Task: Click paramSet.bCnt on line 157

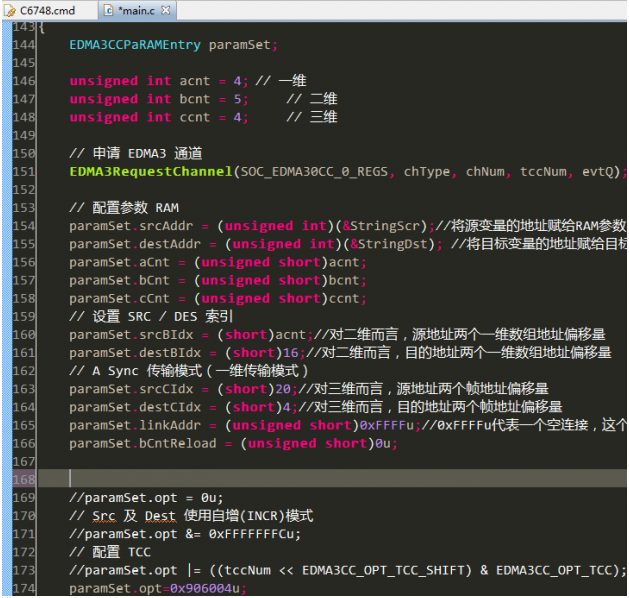Action: (119, 280)
